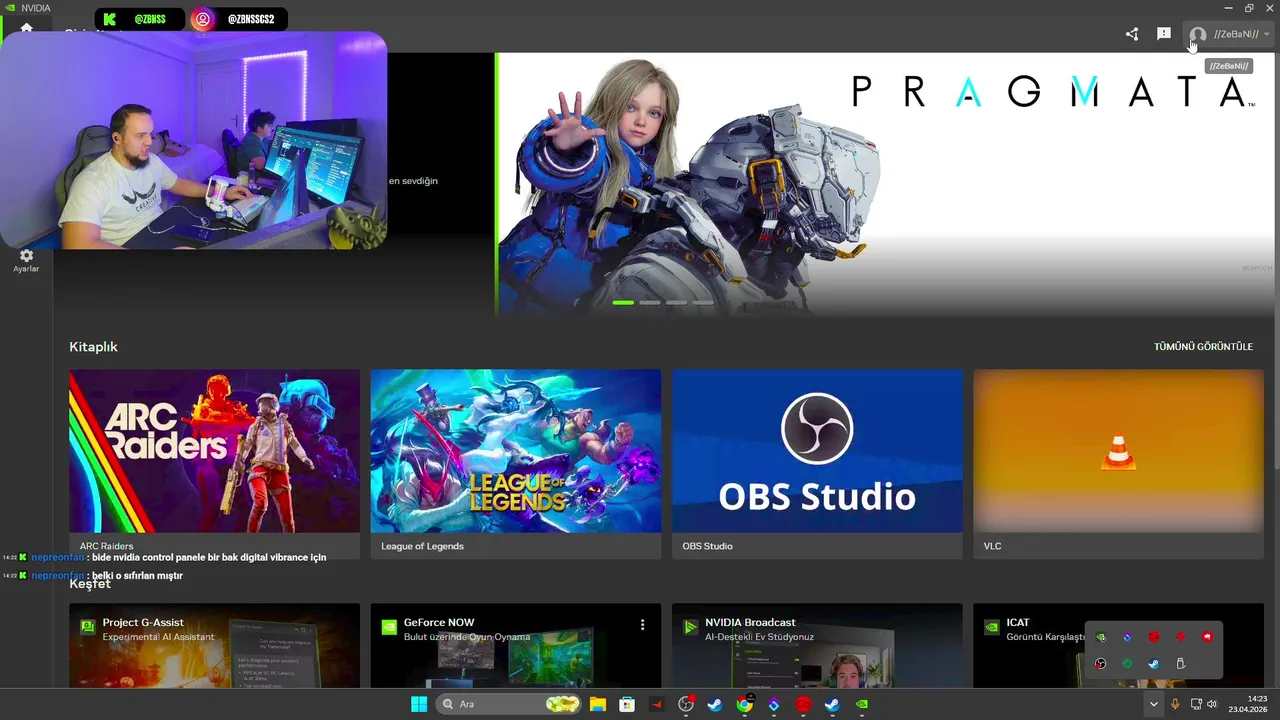Click NVIDIA icon in tray overflow popup

point(1101,637)
